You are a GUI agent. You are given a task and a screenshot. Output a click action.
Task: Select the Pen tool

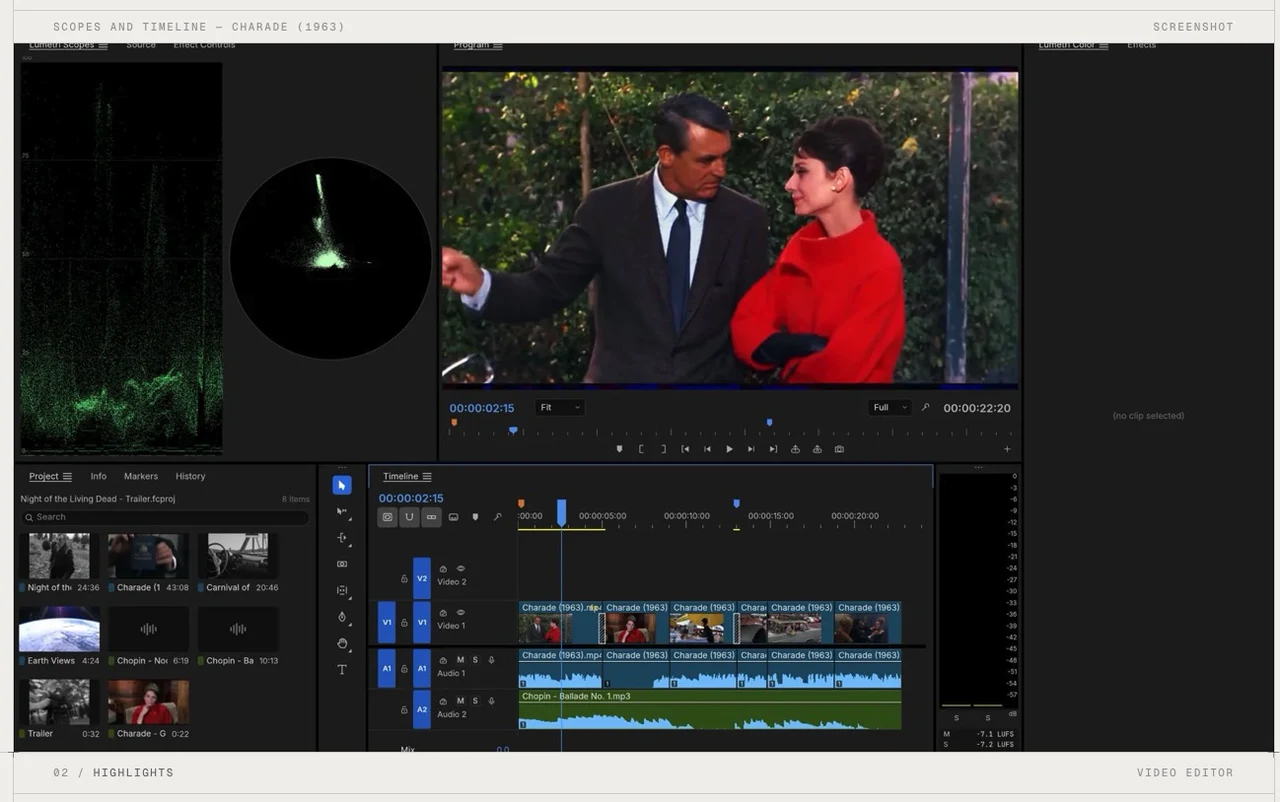coord(342,617)
